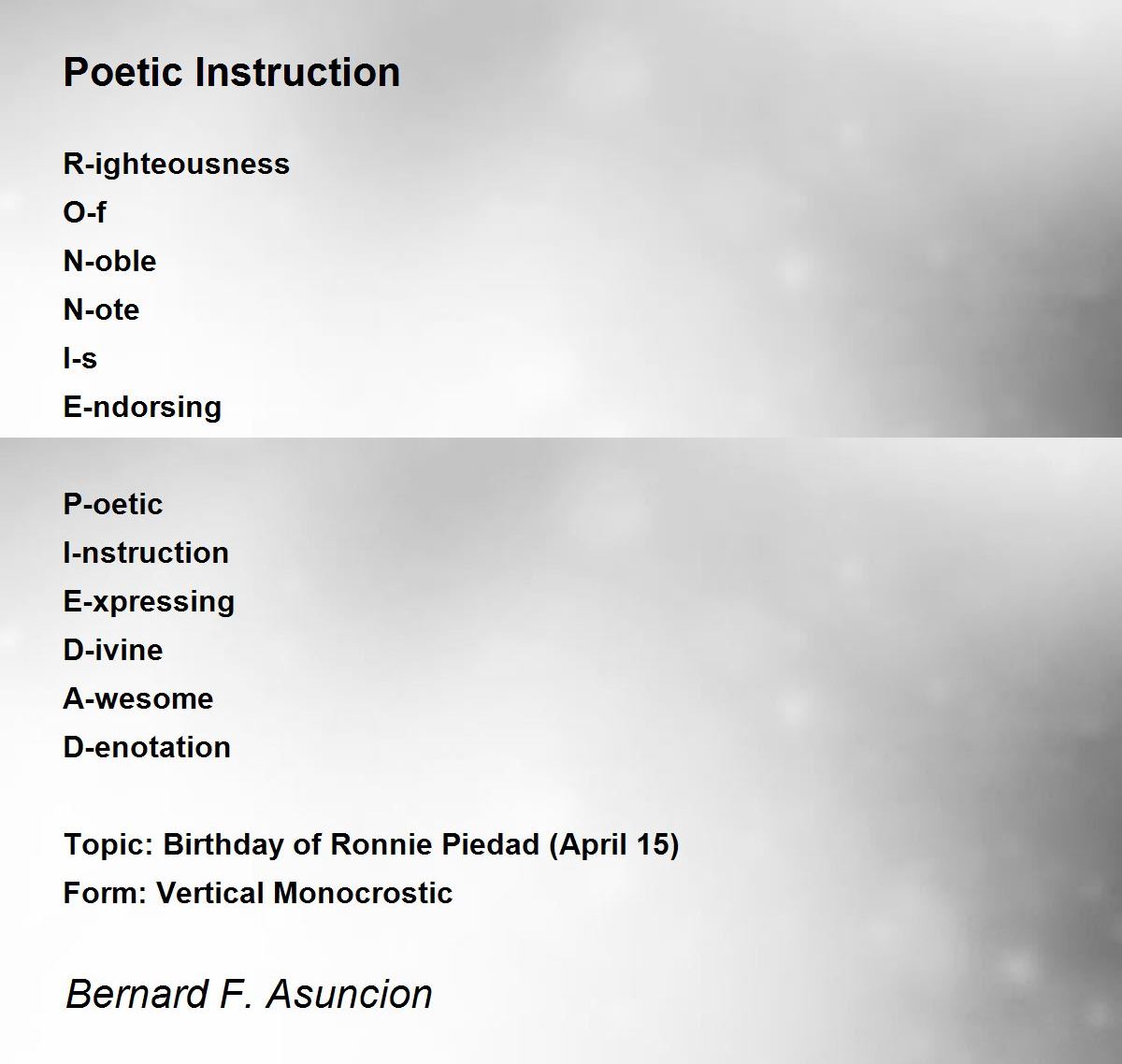Click the word N-oble

pyautogui.click(x=110, y=261)
